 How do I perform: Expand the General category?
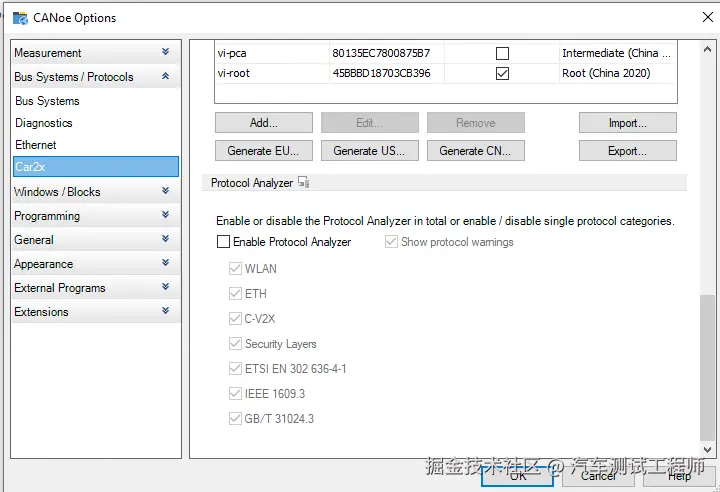coord(165,238)
